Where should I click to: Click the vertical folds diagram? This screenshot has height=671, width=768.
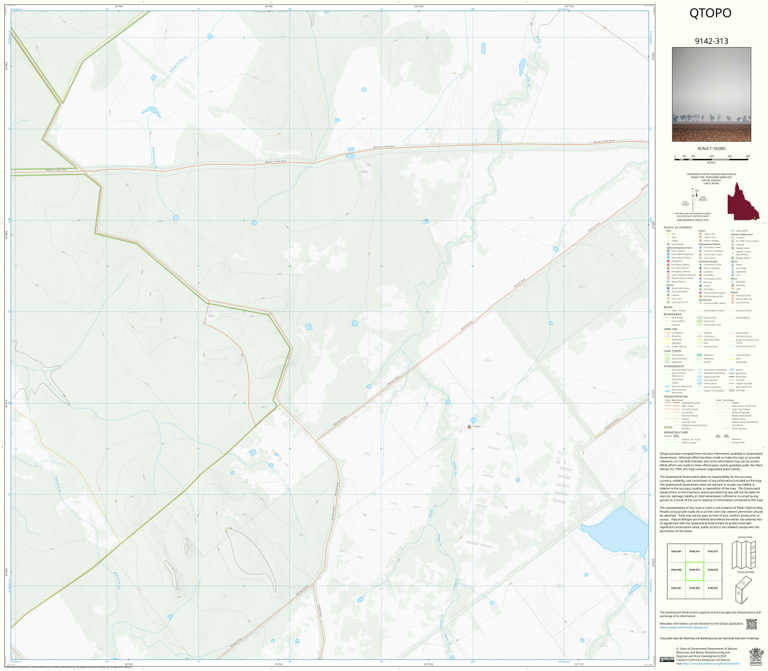tap(744, 554)
